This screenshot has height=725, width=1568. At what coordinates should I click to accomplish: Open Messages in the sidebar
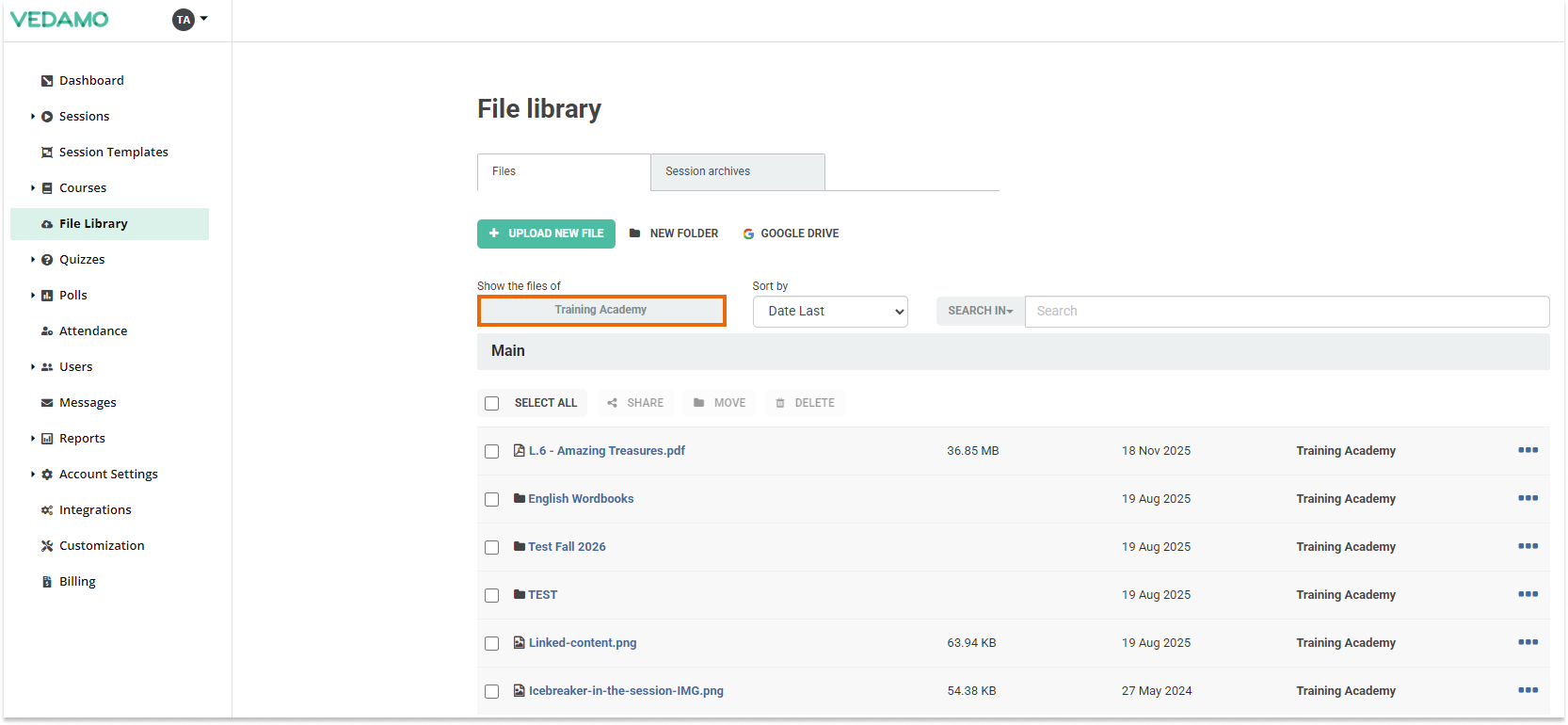coord(88,403)
